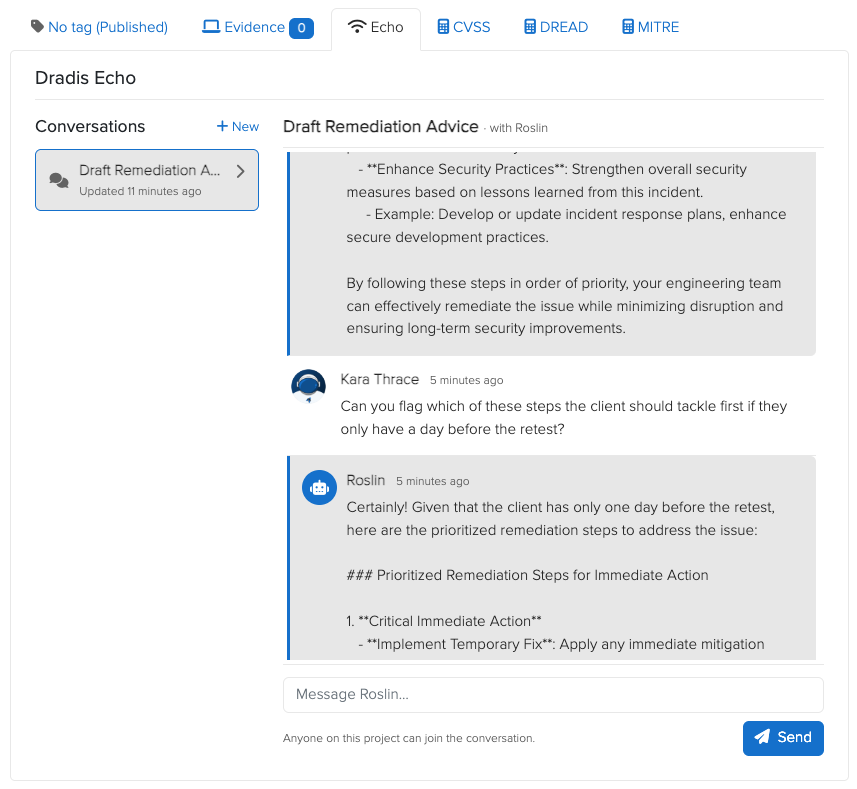Click the Updated 11 minutes ago text
Screen dimensions: 857x789
click(140, 191)
